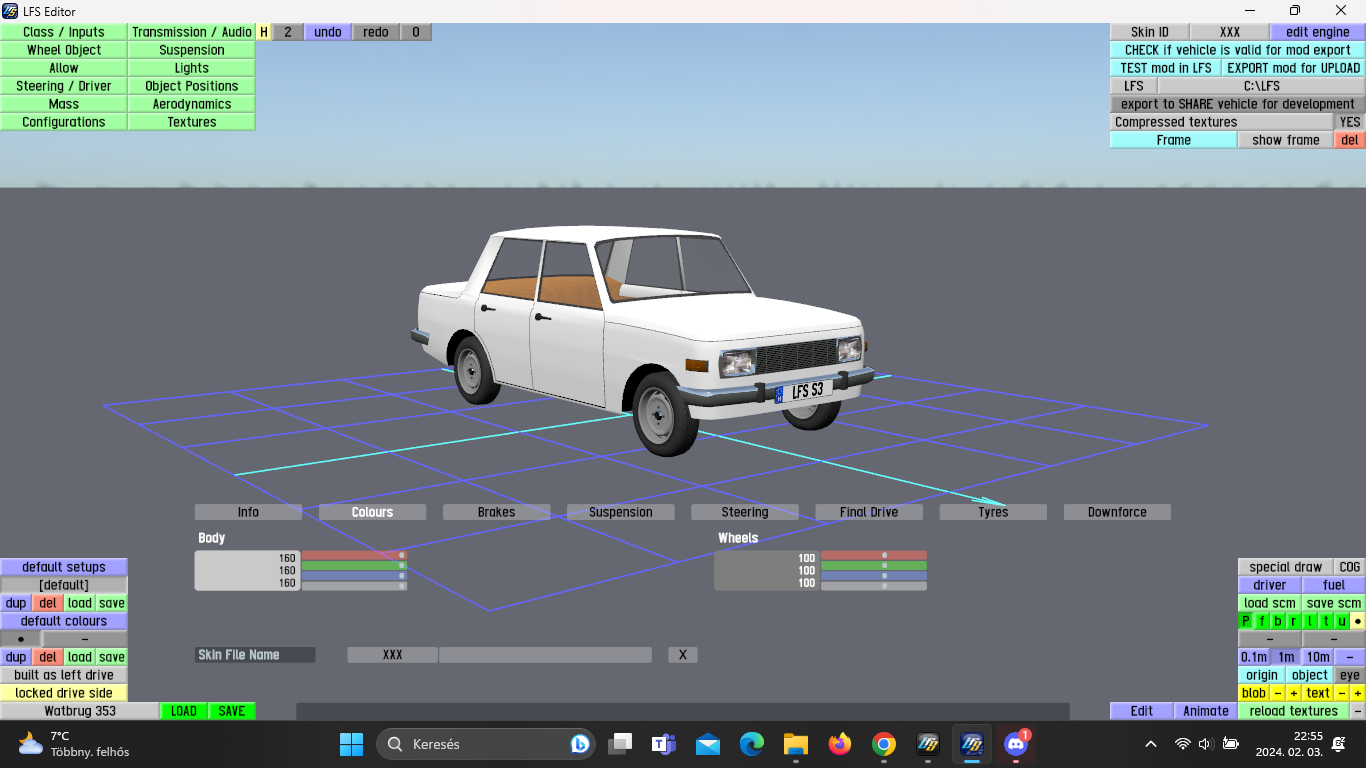The image size is (1366, 768).
Task: Open Firefox from the taskbar
Action: pos(840,744)
